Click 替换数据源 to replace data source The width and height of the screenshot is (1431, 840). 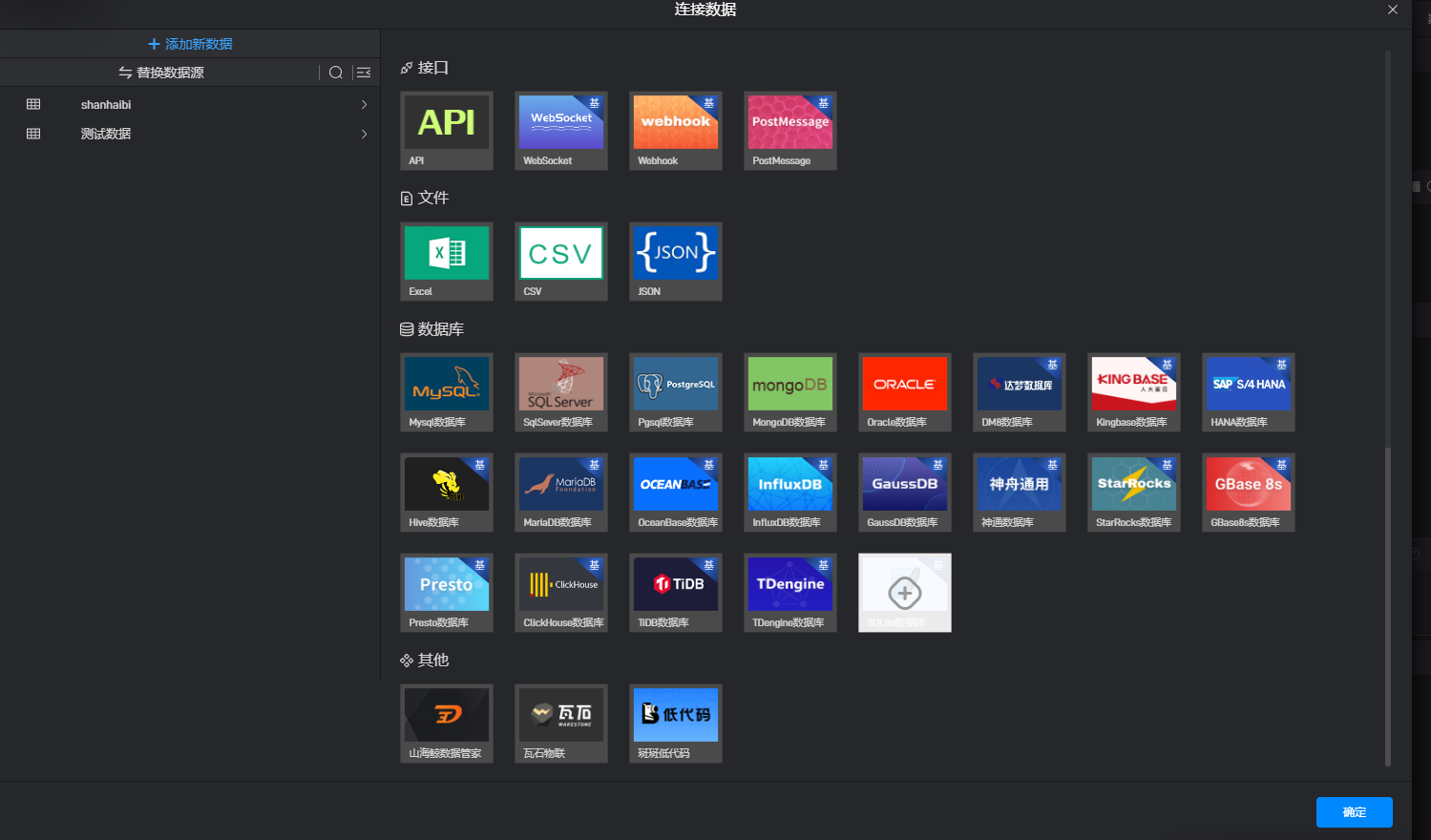coord(161,73)
